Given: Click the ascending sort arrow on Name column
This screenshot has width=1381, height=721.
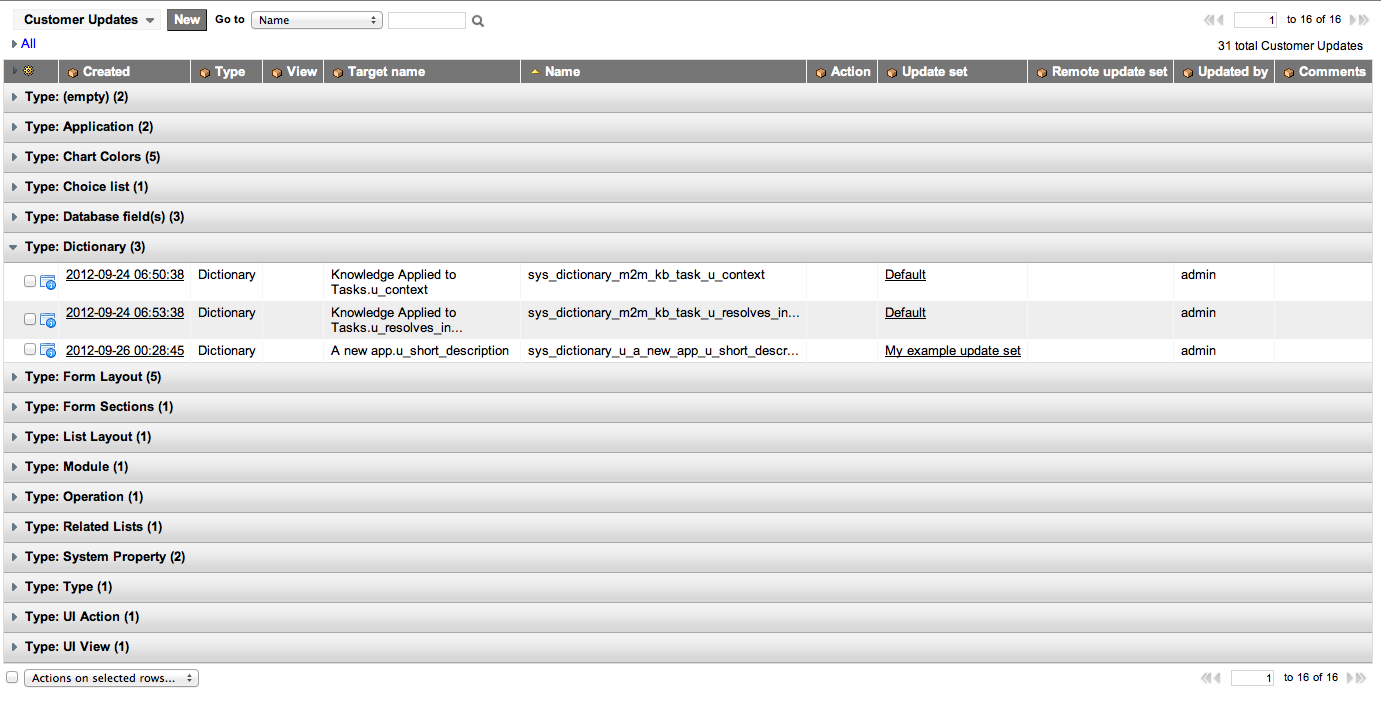Looking at the screenshot, I should tap(535, 72).
